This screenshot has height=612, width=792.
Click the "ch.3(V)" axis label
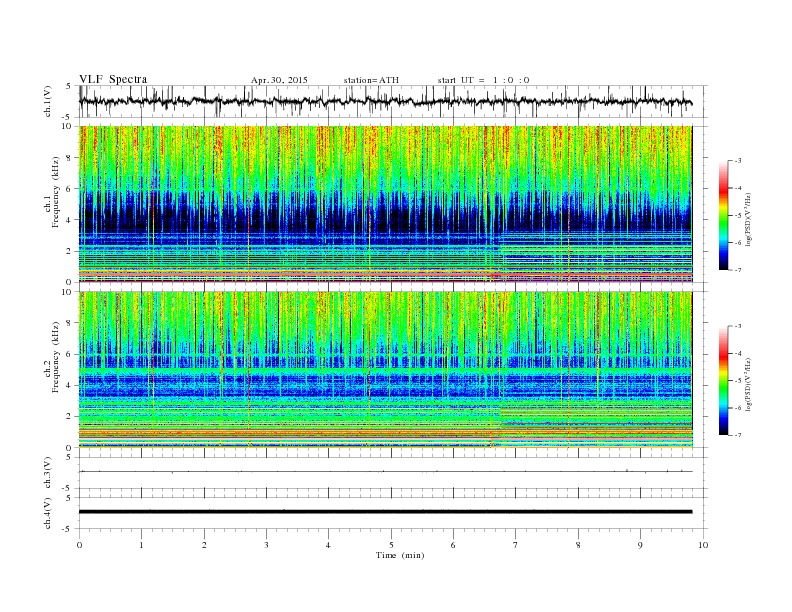[47, 473]
